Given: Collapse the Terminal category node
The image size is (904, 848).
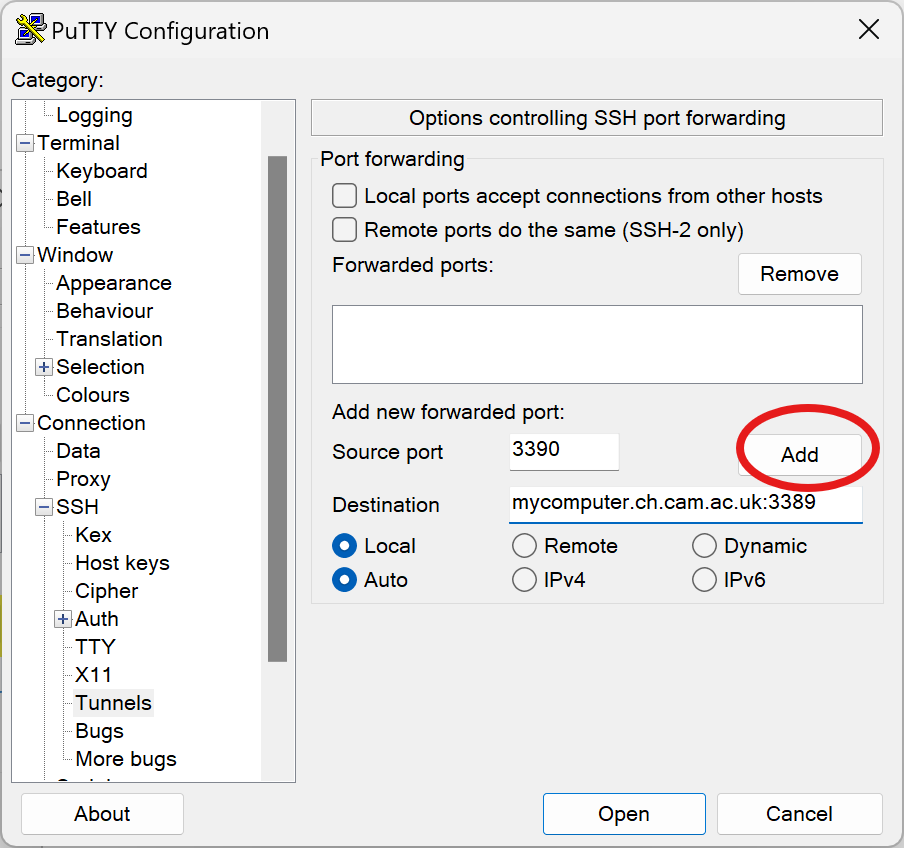Looking at the screenshot, I should (25, 143).
